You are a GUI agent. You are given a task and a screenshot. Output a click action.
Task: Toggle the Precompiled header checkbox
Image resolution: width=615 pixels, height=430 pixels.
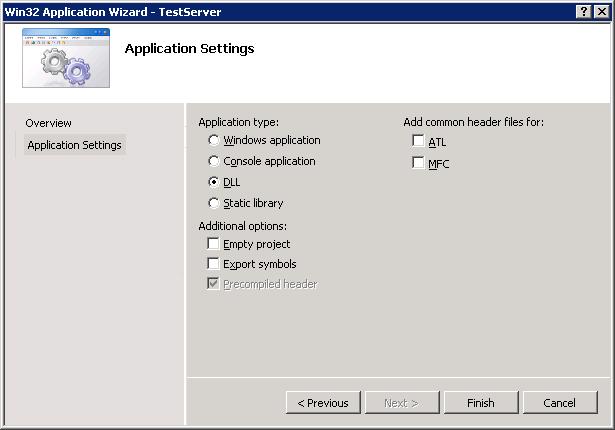pos(214,284)
